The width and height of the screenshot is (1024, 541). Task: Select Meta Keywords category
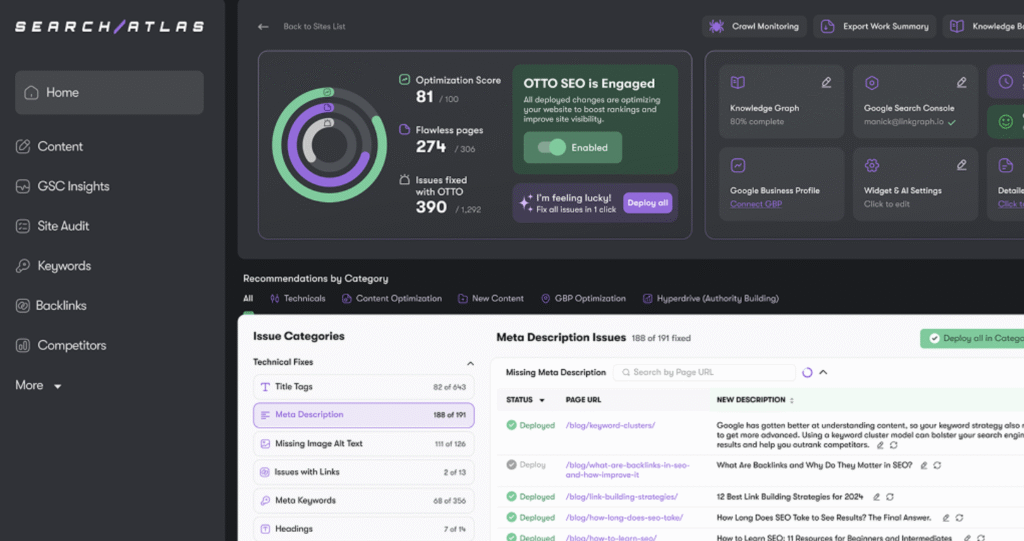pos(364,500)
